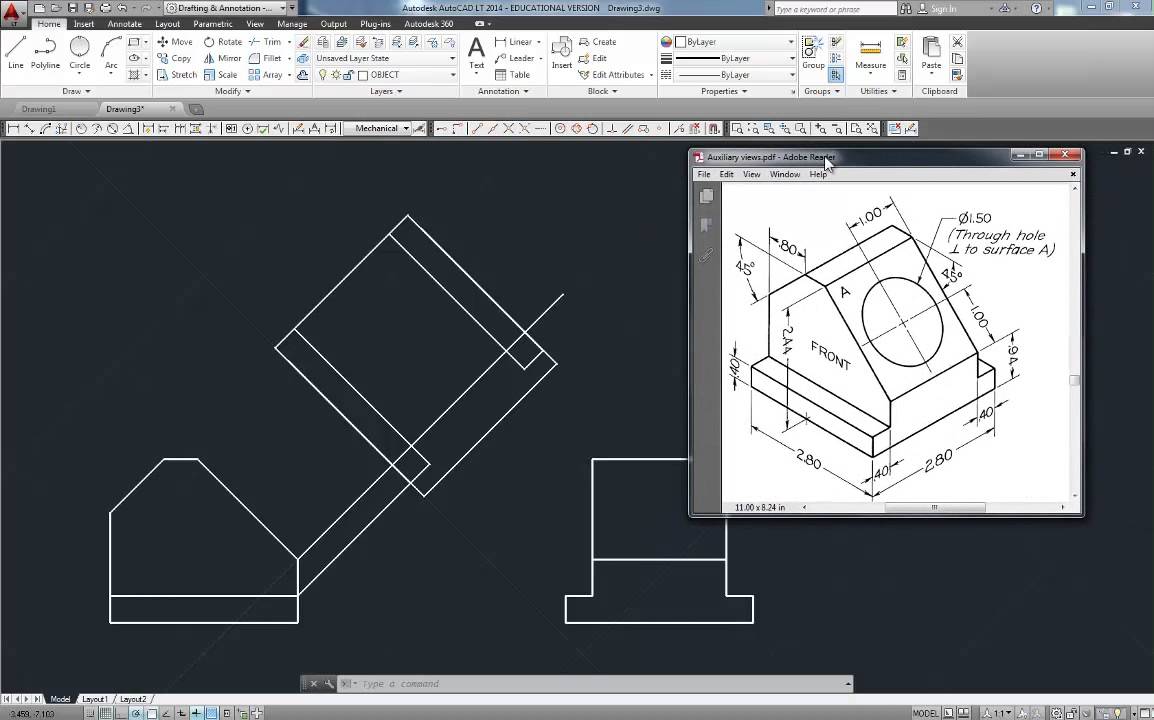
Task: Toggle layer lock icon for OBJECT layer
Action: coord(348,75)
